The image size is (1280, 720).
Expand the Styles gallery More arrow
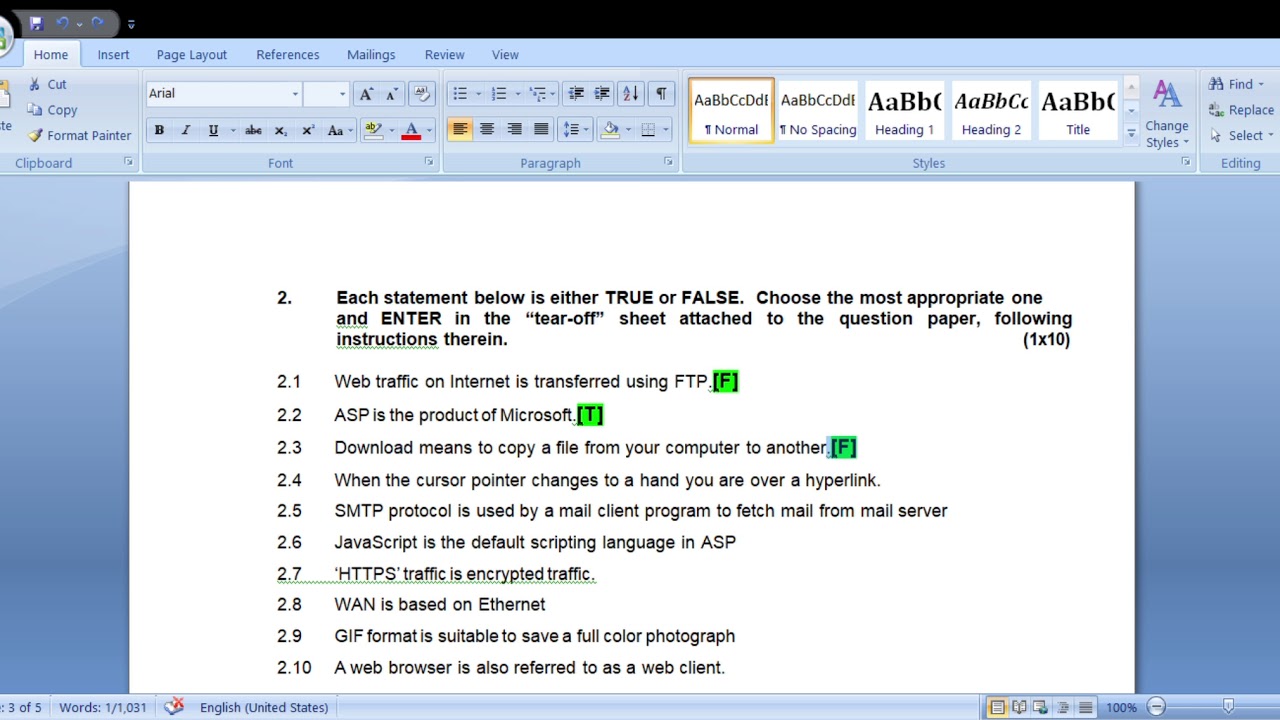tap(1131, 133)
